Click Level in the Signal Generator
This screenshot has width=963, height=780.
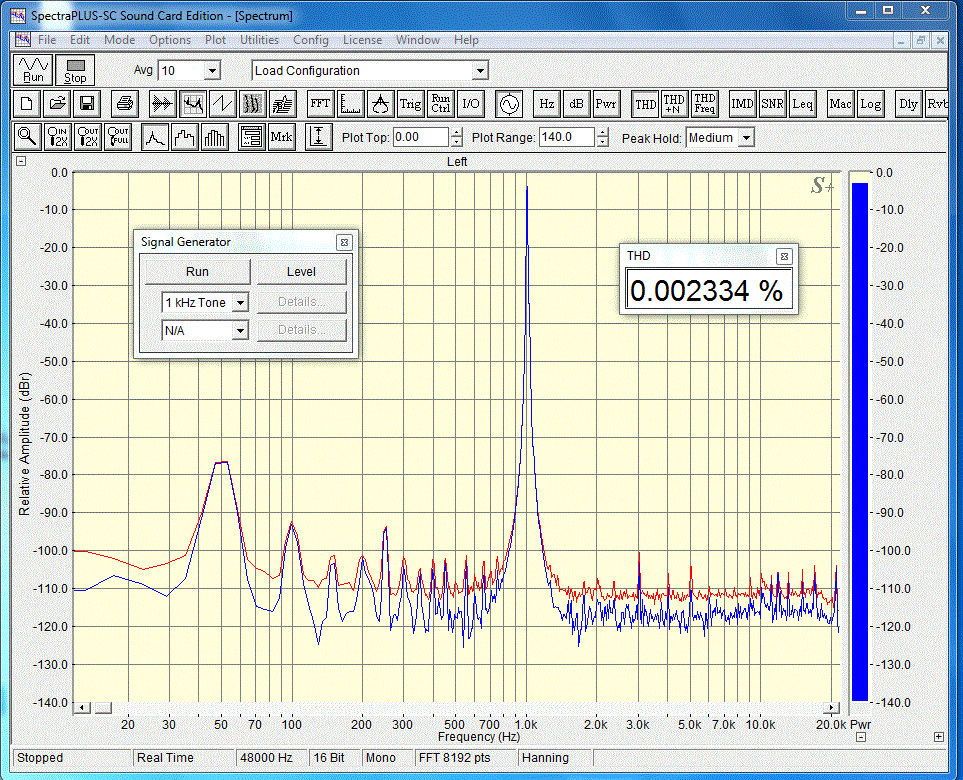pyautogui.click(x=302, y=271)
